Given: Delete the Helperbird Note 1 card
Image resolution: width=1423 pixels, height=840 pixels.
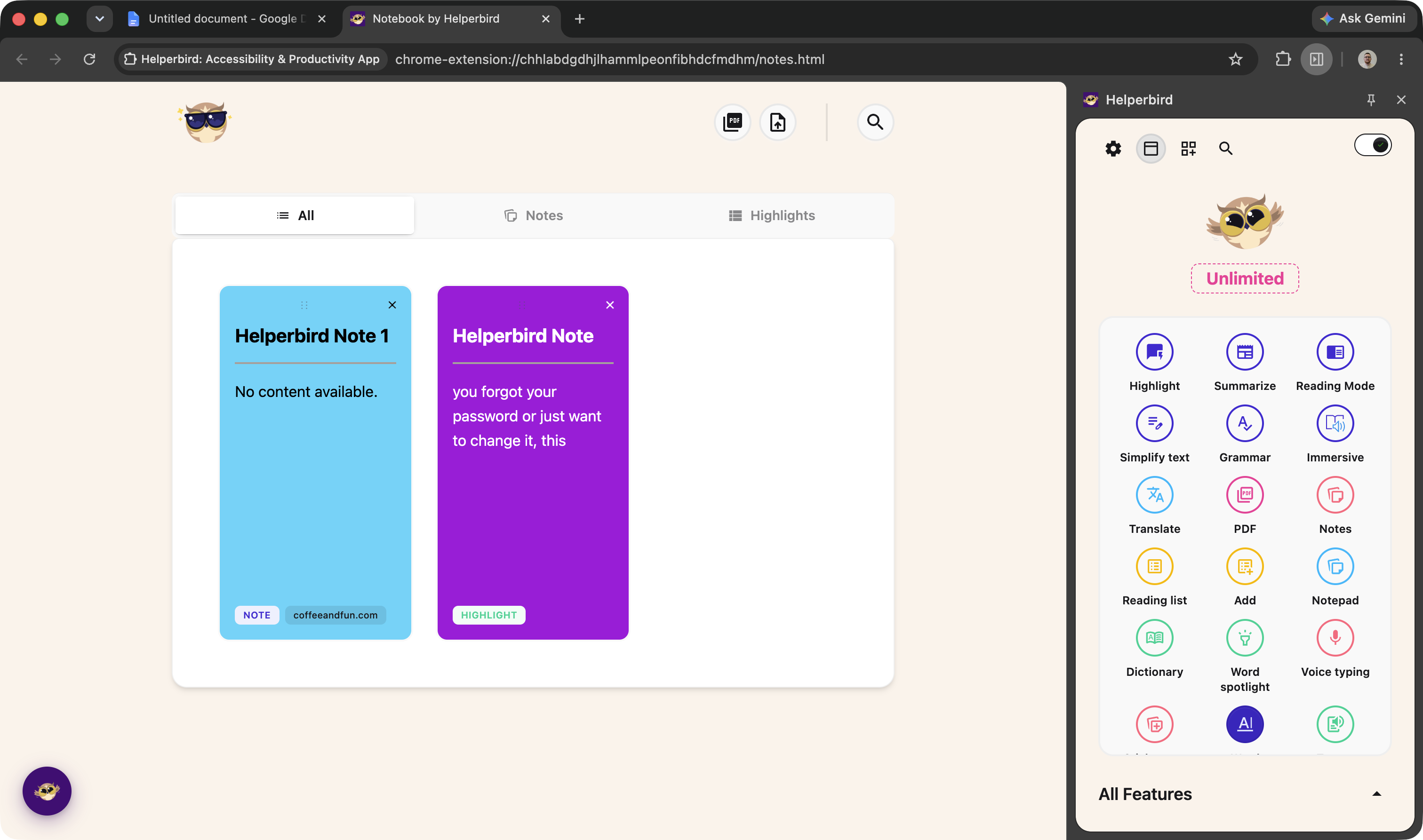Looking at the screenshot, I should [392, 304].
